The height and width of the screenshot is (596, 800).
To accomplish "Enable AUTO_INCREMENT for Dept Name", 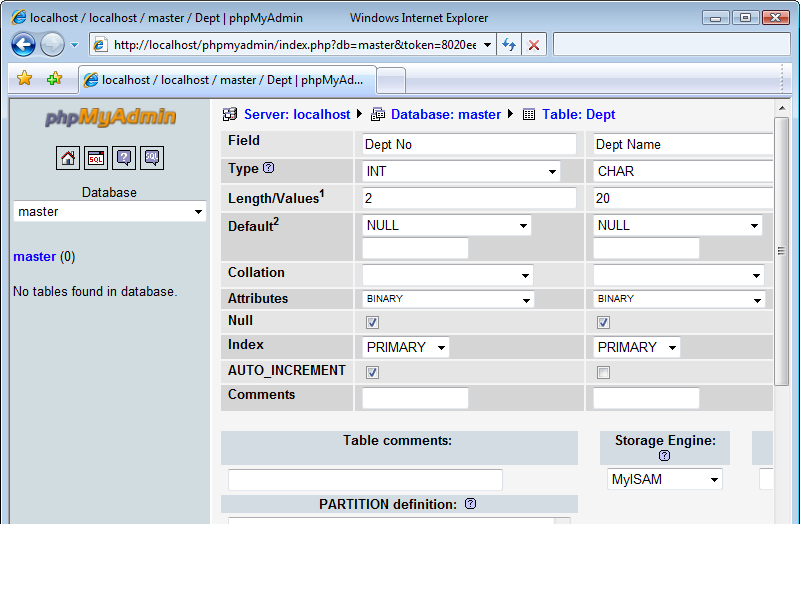I will (604, 372).
